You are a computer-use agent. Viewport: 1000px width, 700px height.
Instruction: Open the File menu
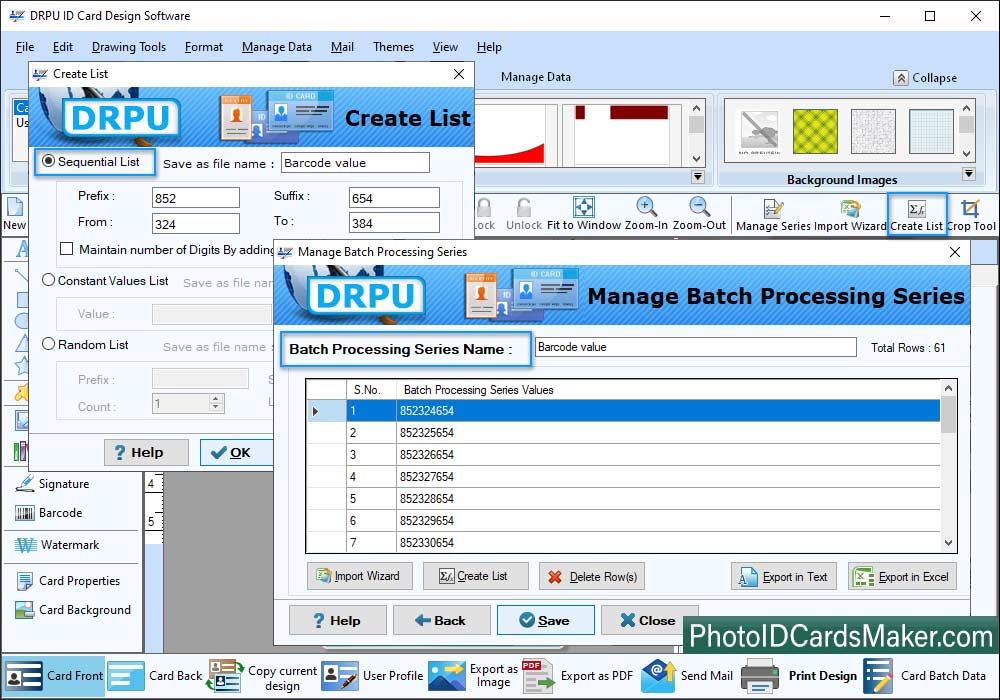coord(25,47)
